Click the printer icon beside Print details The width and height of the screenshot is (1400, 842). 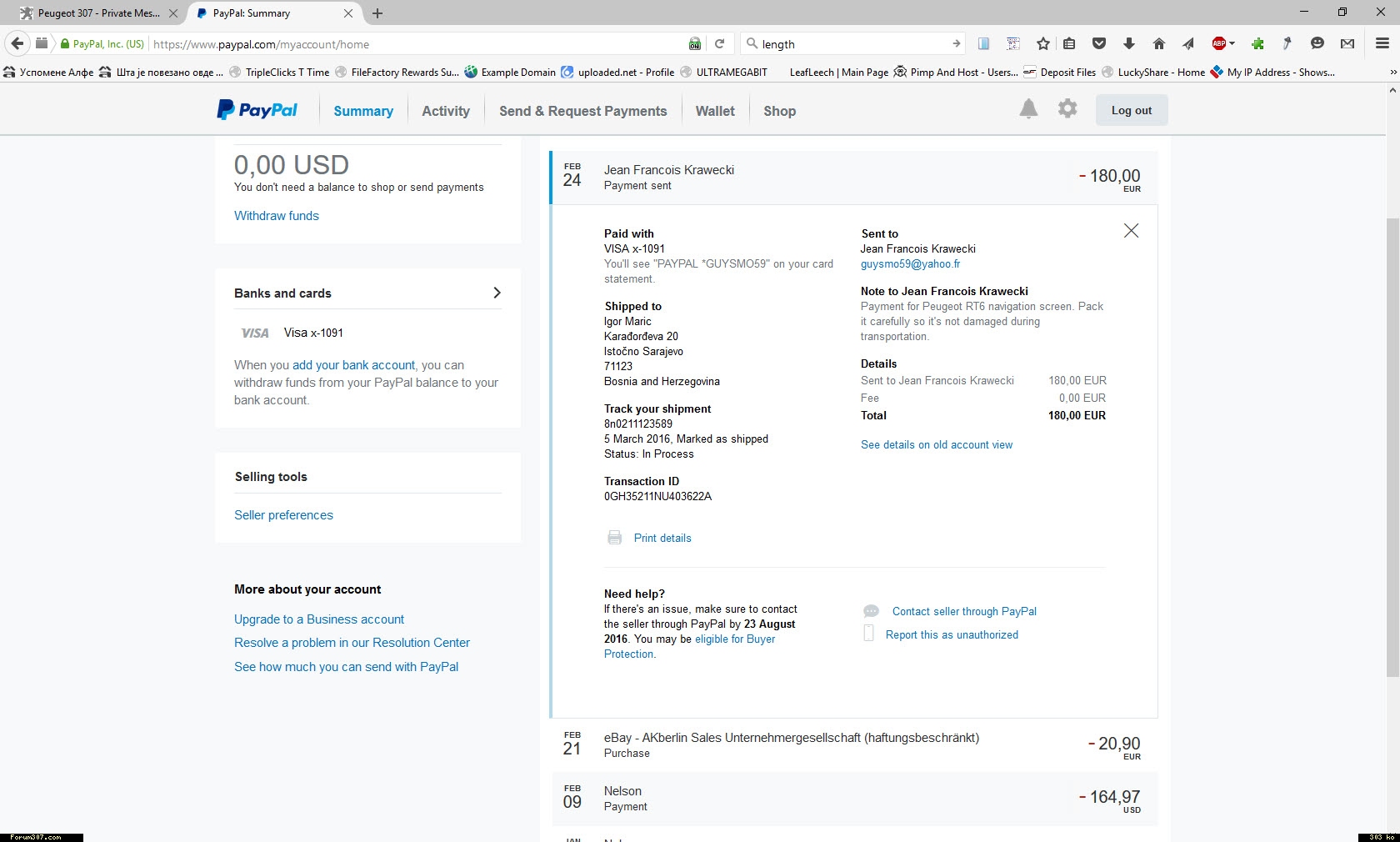(x=615, y=538)
